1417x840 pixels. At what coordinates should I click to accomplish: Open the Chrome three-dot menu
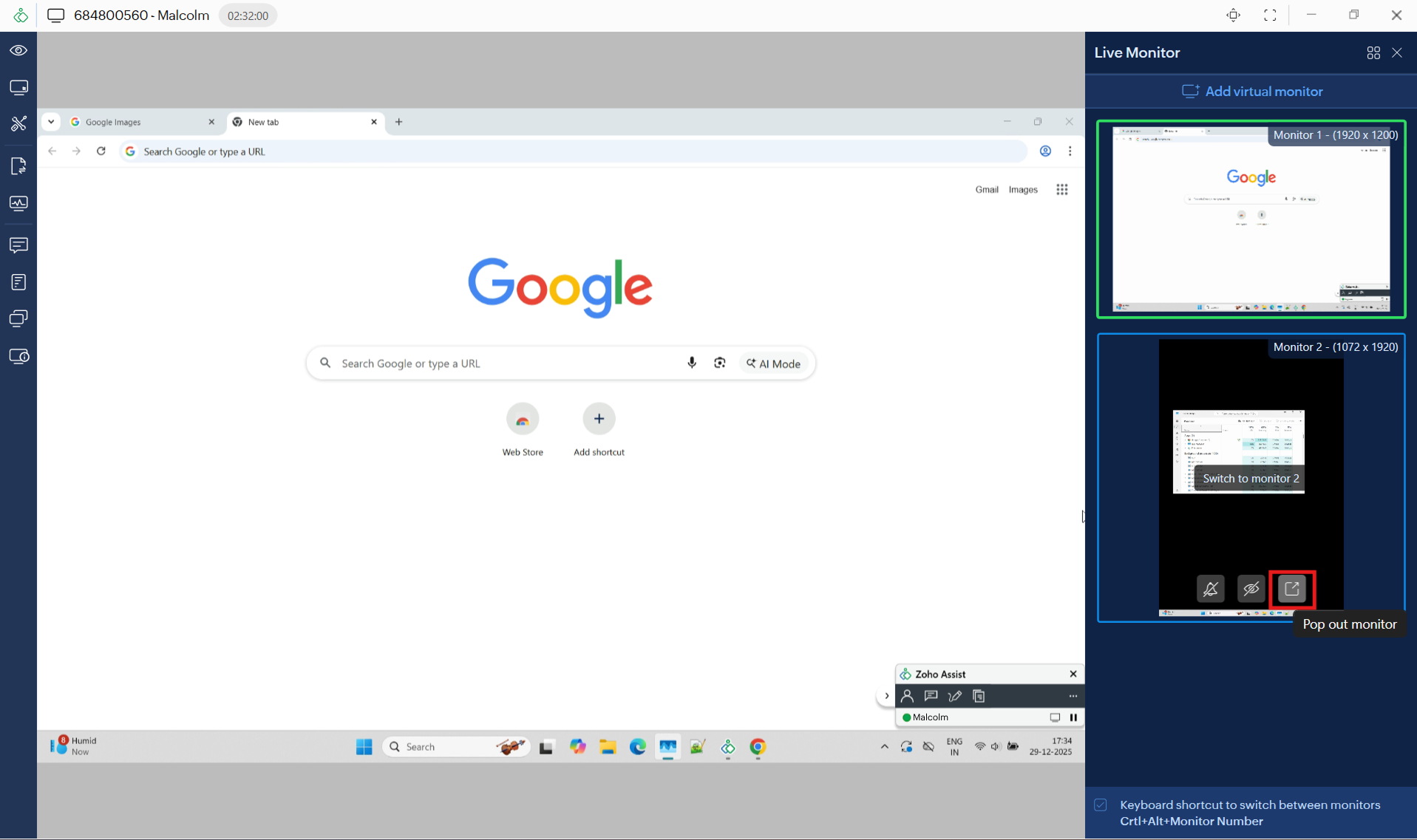(x=1070, y=151)
